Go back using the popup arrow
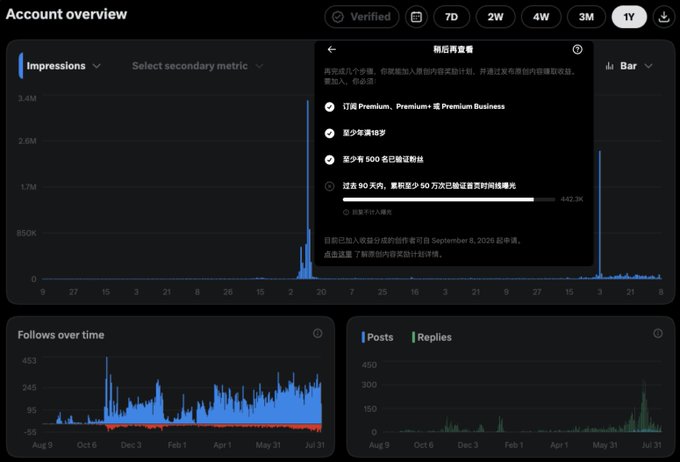Image resolution: width=680 pixels, height=462 pixels. point(332,49)
